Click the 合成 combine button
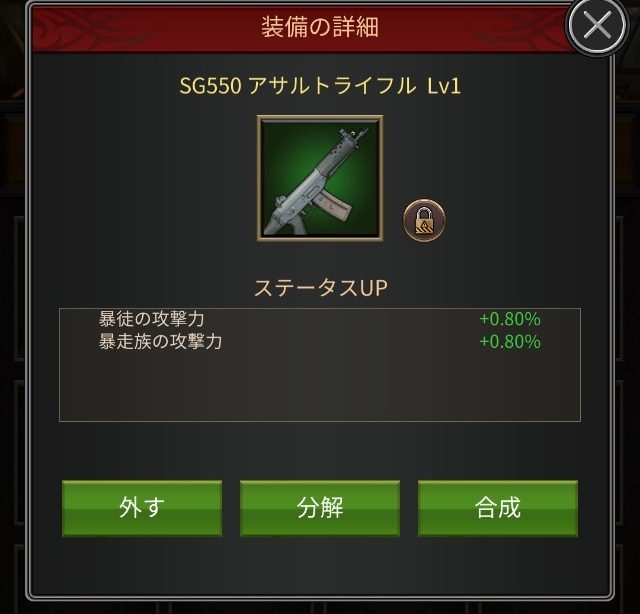The height and width of the screenshot is (614, 640). (498, 508)
